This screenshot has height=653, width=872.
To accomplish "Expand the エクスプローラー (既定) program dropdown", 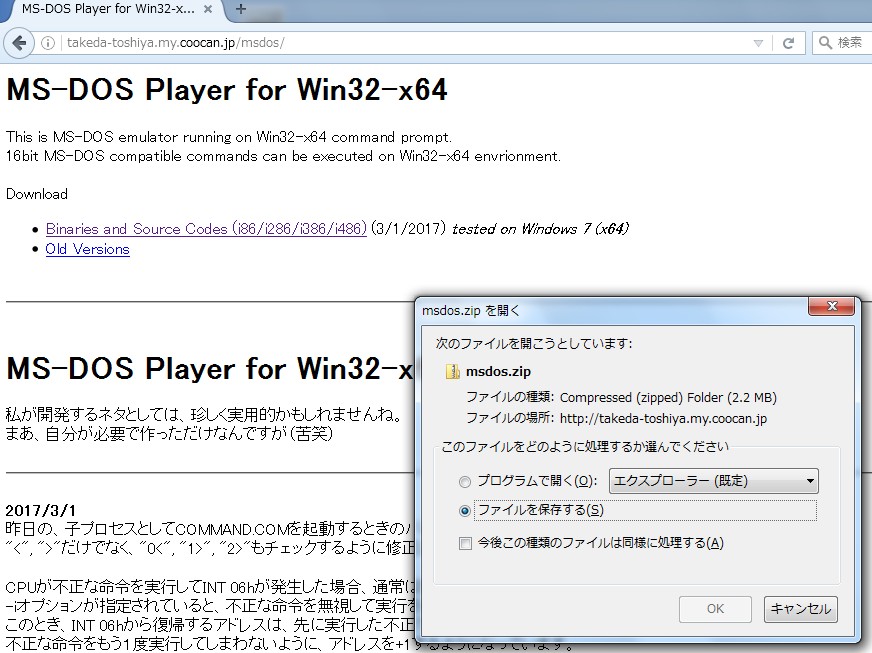I will click(714, 481).
